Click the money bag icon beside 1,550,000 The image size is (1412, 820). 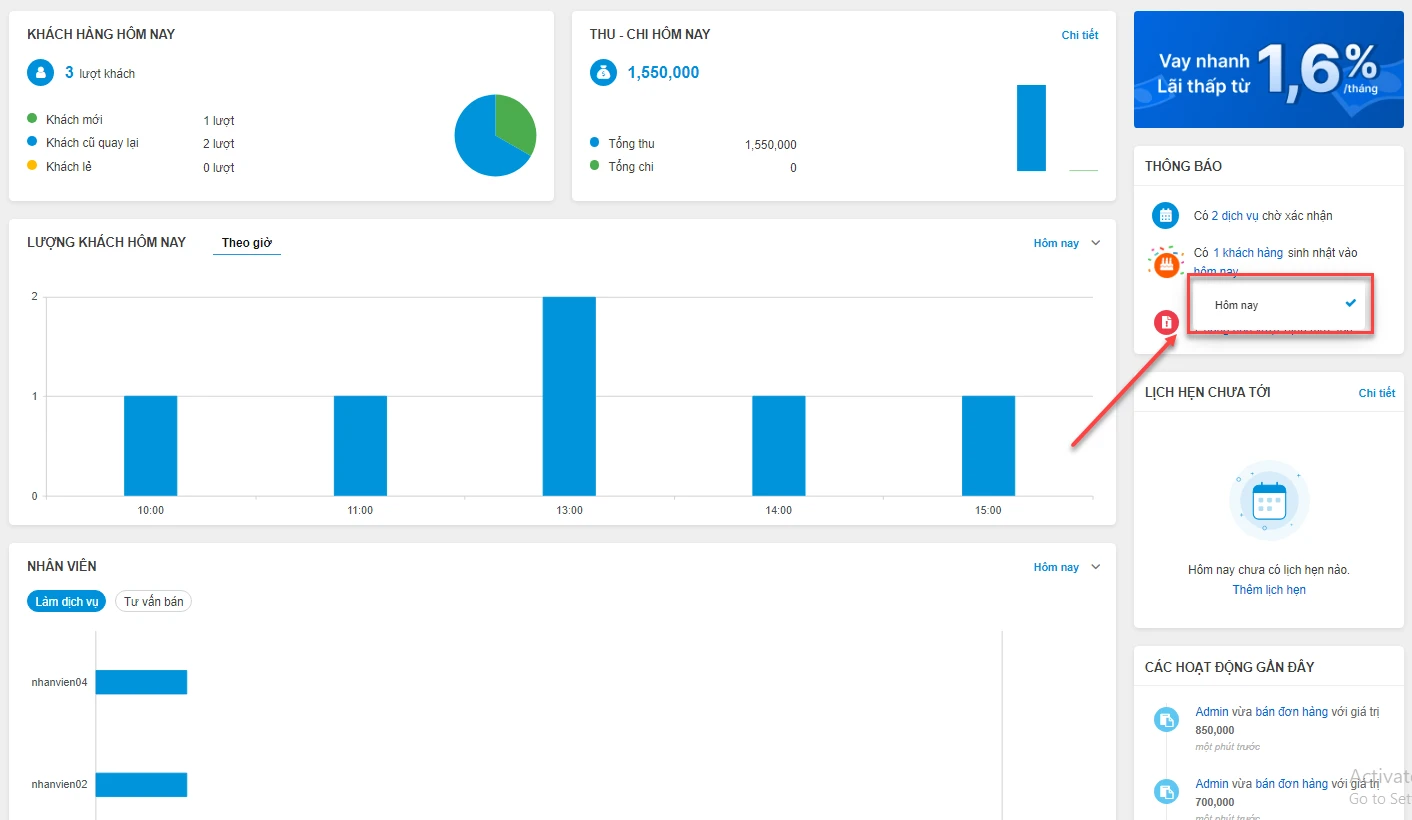pos(603,73)
